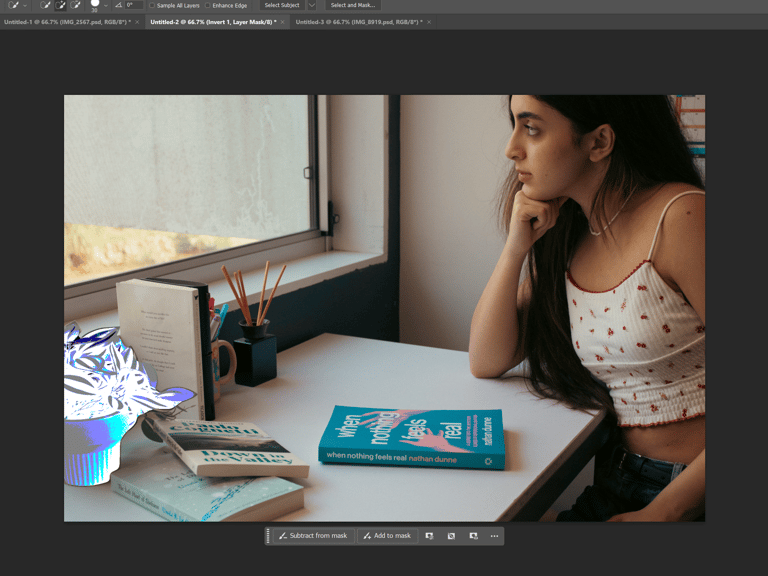Click the teal book on the table
This screenshot has height=576, width=768.
411,437
